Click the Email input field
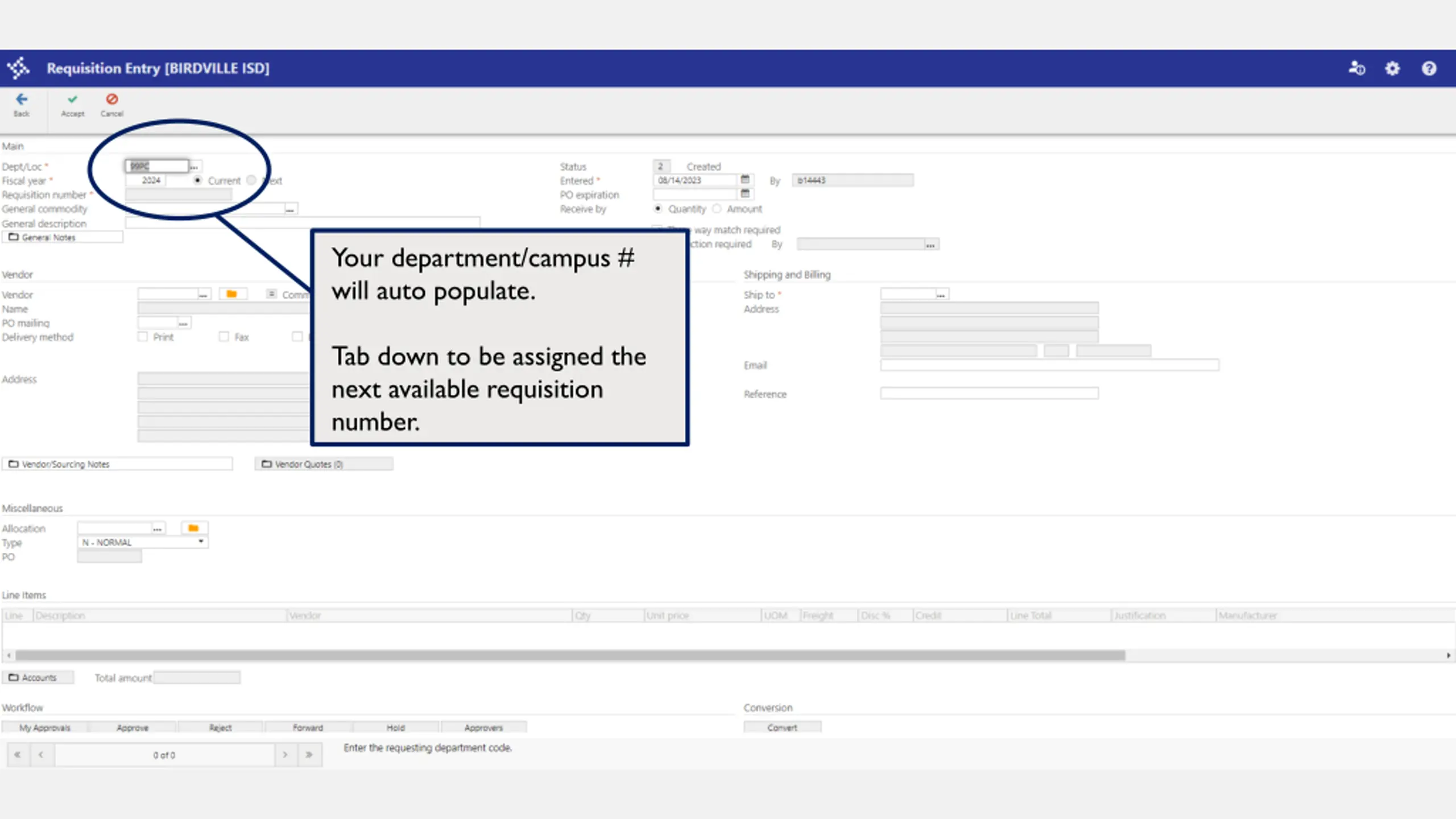The height and width of the screenshot is (819, 1456). 1050,365
